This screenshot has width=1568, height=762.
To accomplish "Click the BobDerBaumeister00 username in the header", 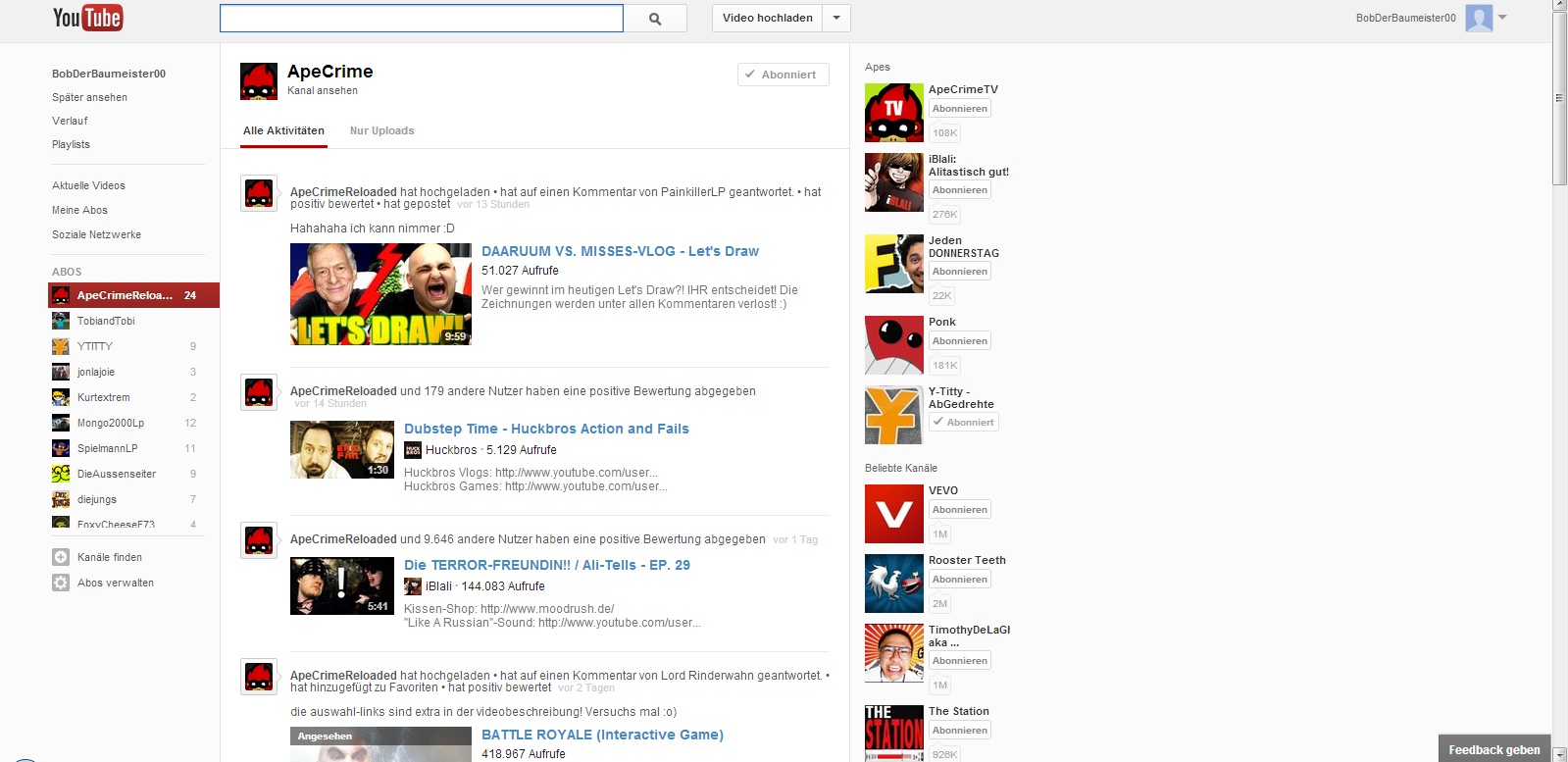I will pyautogui.click(x=1405, y=18).
